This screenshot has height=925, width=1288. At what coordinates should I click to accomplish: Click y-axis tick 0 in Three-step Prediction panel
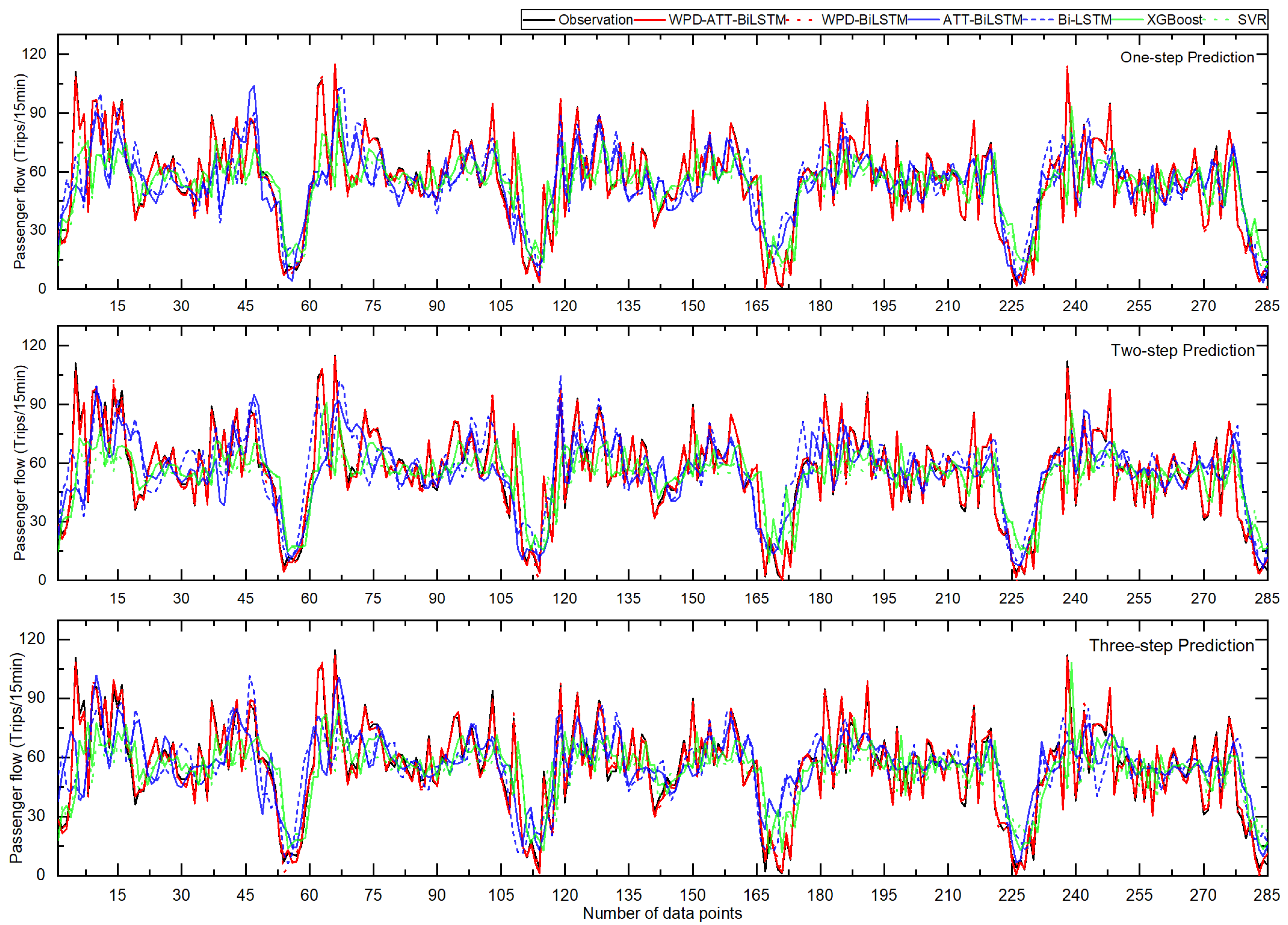(41, 874)
